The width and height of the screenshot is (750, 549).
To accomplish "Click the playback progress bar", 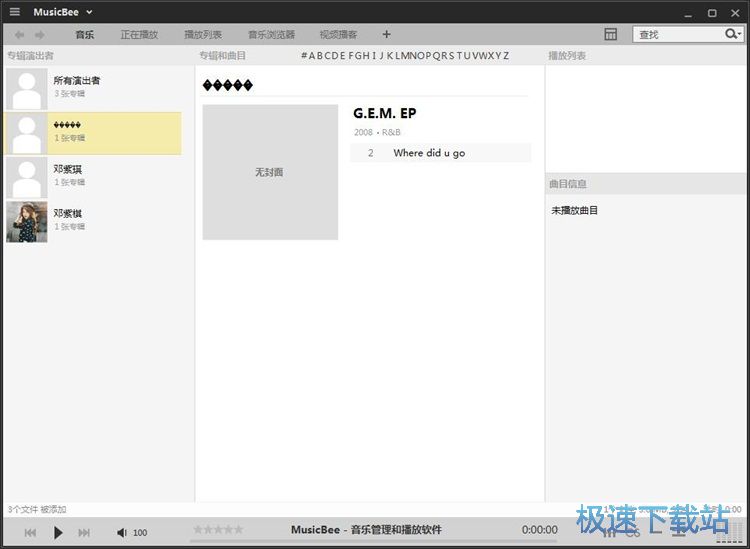I will coord(374,541).
